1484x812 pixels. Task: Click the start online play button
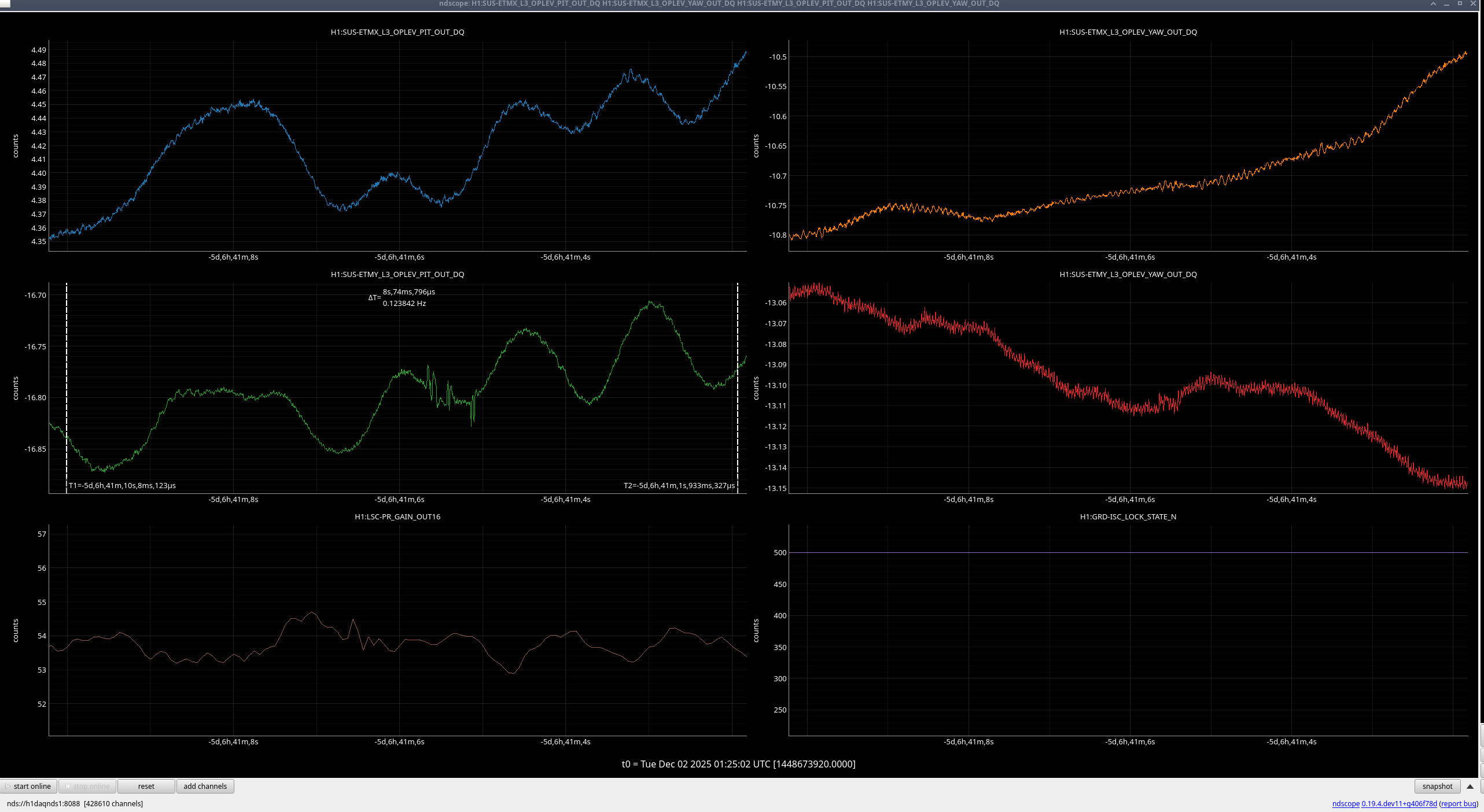(29, 786)
